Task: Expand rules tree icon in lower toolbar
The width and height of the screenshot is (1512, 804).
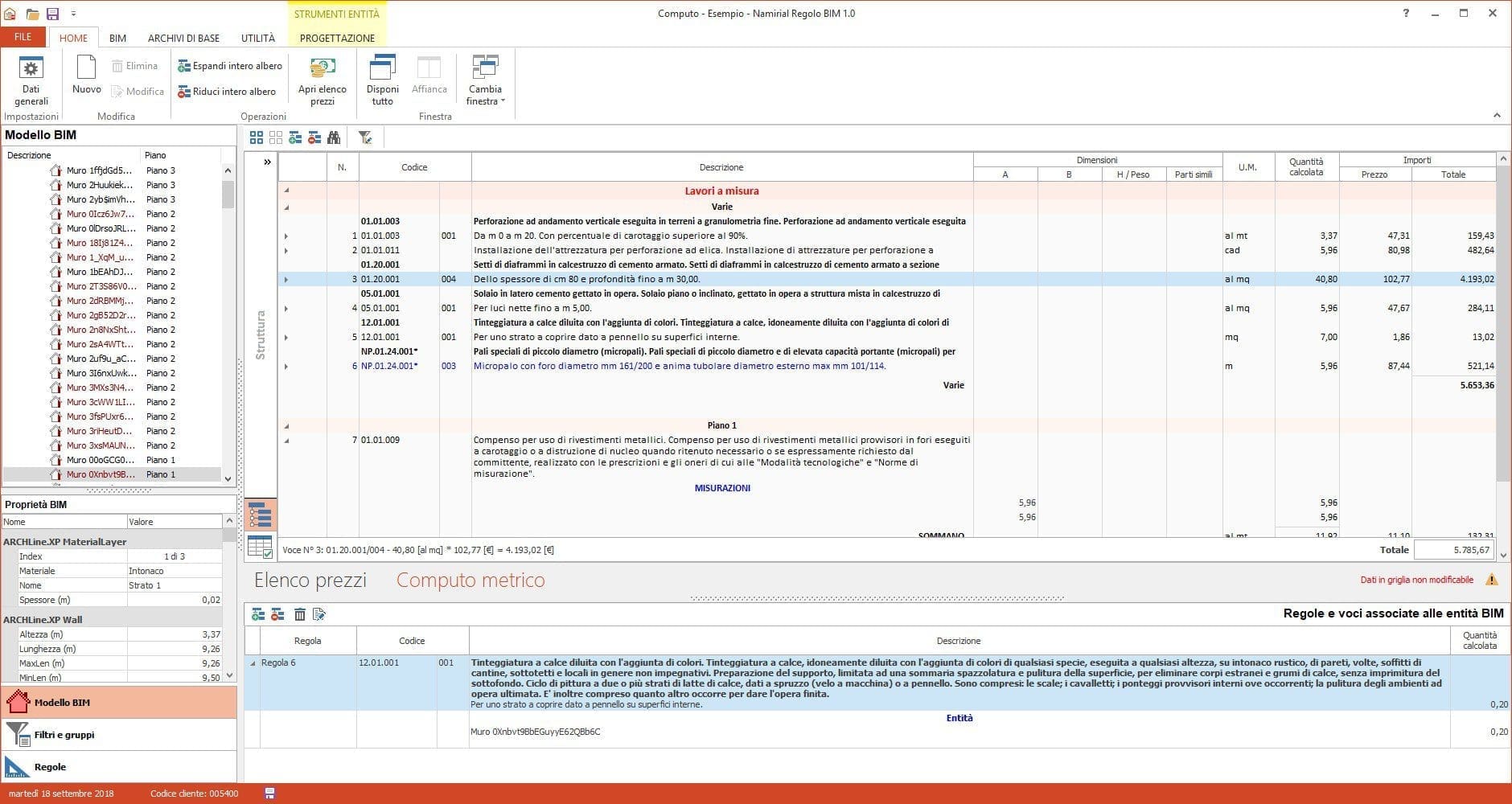Action: coord(257,614)
